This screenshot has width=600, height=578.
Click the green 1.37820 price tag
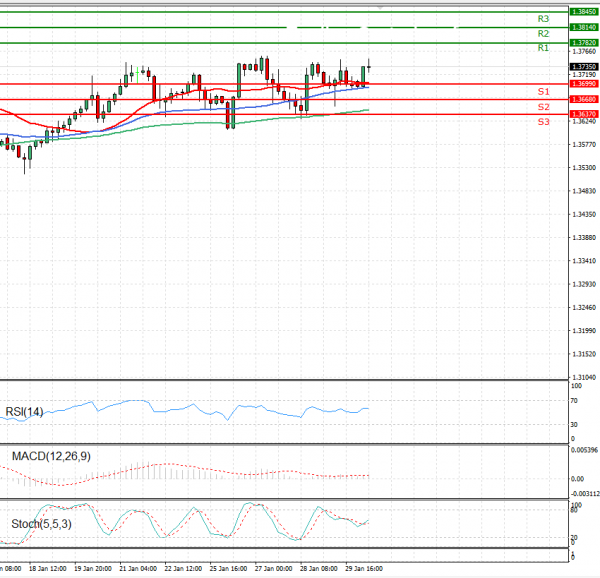click(x=583, y=43)
